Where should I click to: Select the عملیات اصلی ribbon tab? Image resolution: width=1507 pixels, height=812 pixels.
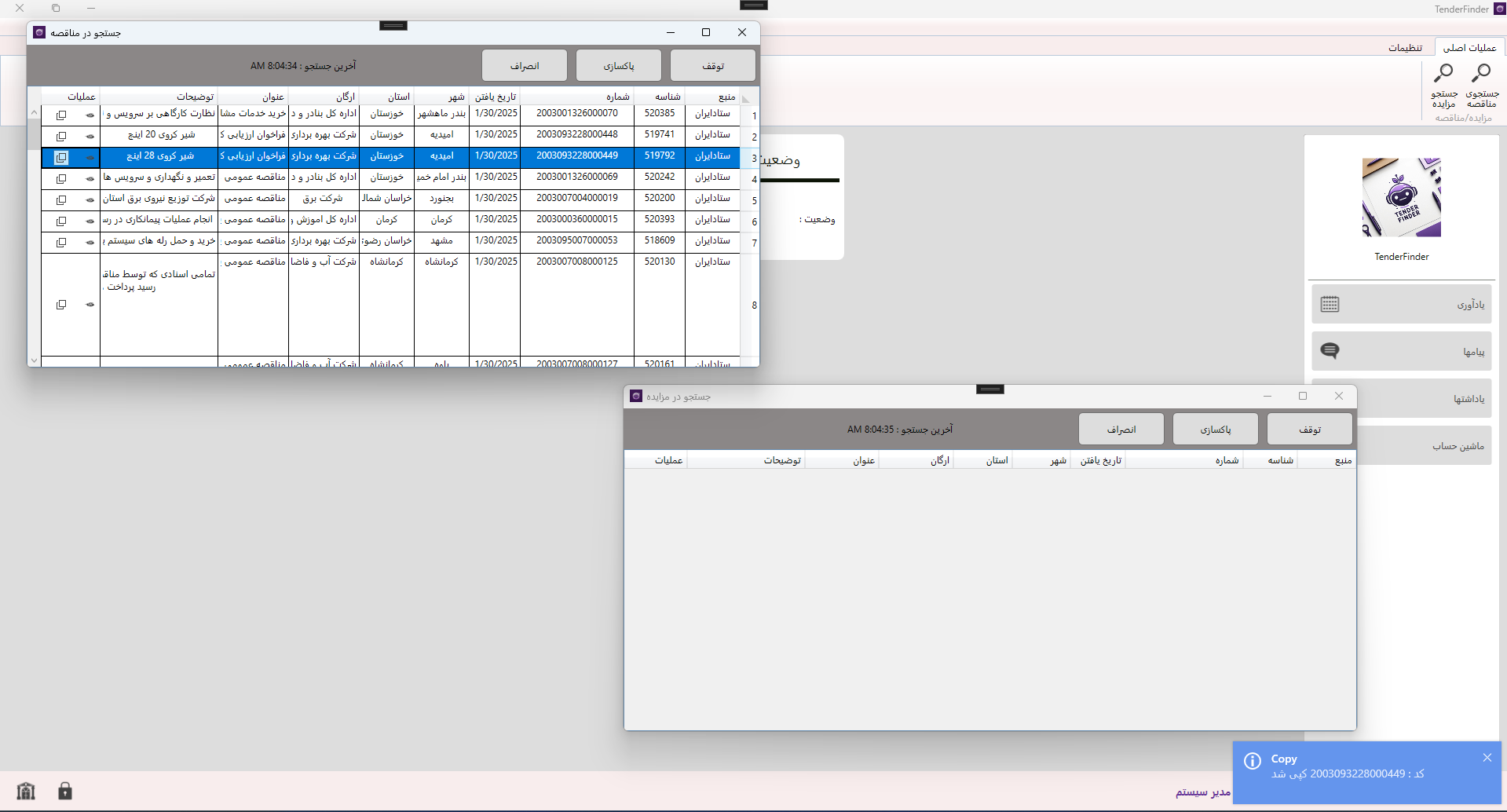tap(1469, 48)
